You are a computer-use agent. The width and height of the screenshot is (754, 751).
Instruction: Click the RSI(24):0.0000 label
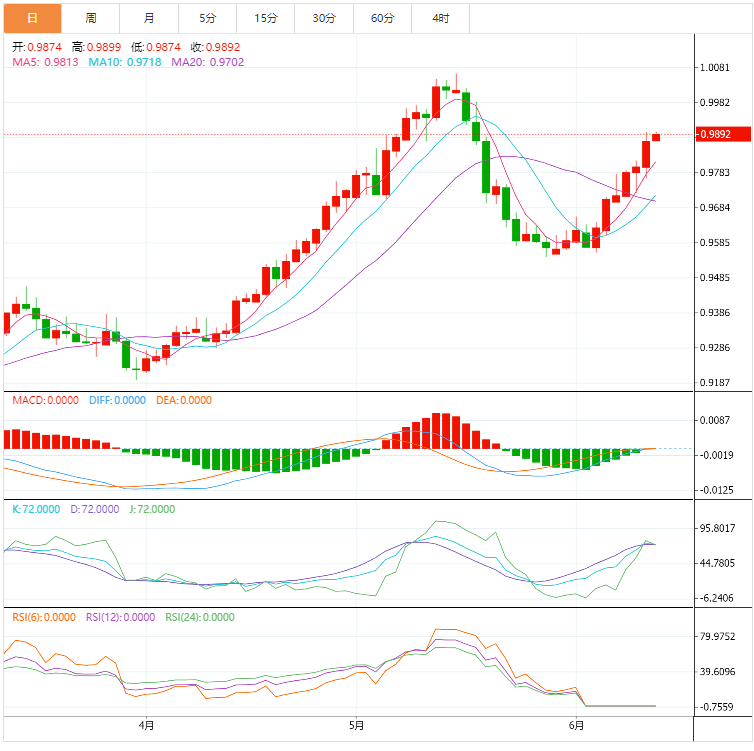pos(200,617)
